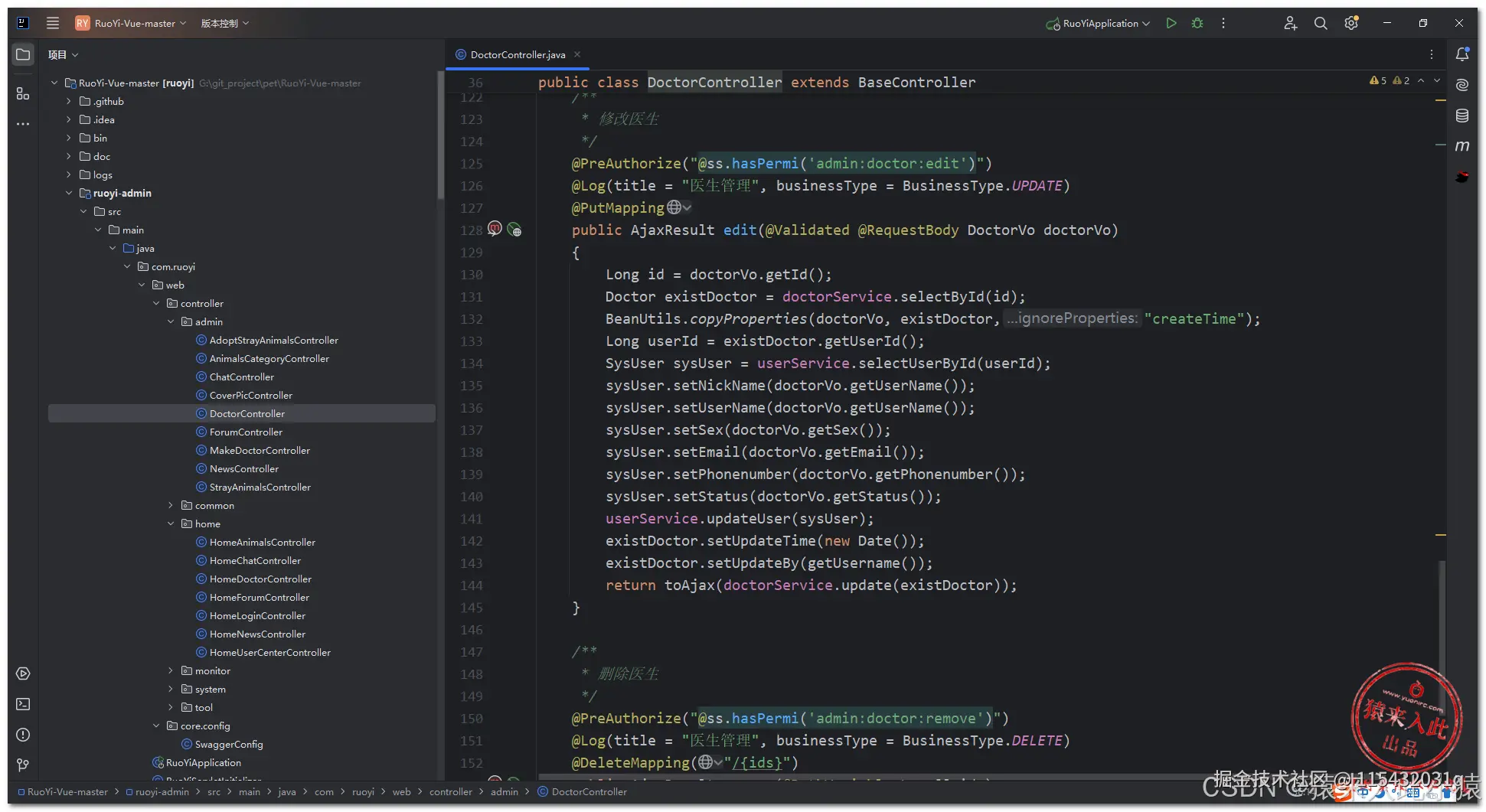This screenshot has width=1486, height=812.
Task: Toggle the Project tool window icon
Action: (23, 54)
